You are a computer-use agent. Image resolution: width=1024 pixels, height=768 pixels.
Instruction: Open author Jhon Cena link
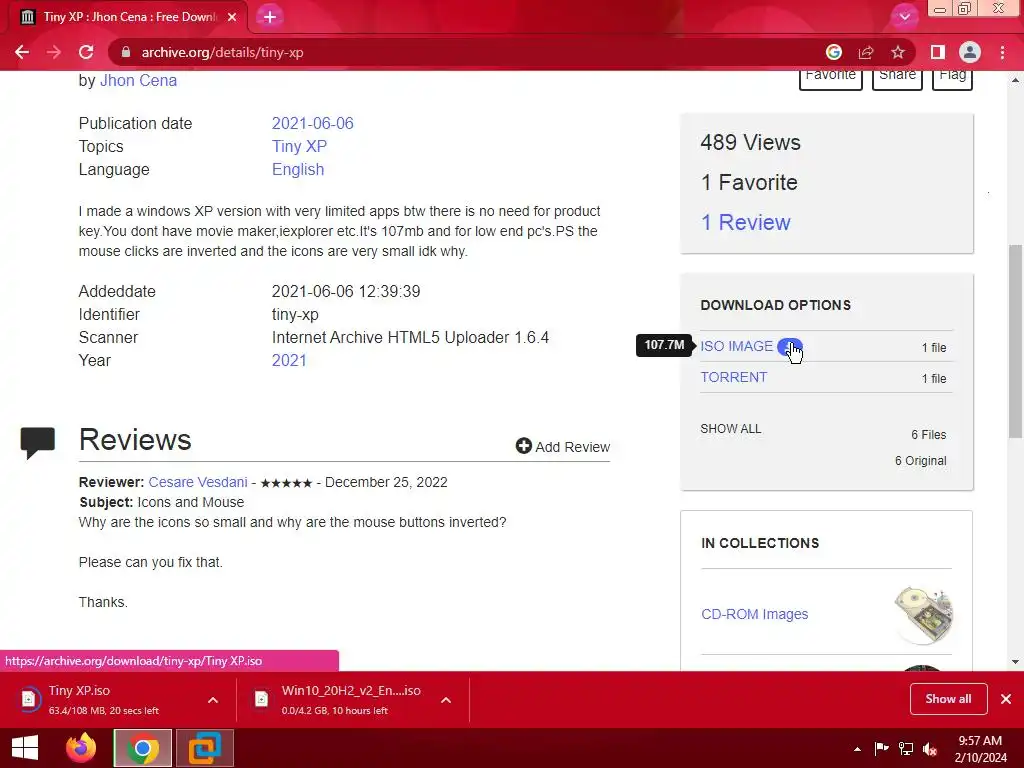click(x=138, y=80)
